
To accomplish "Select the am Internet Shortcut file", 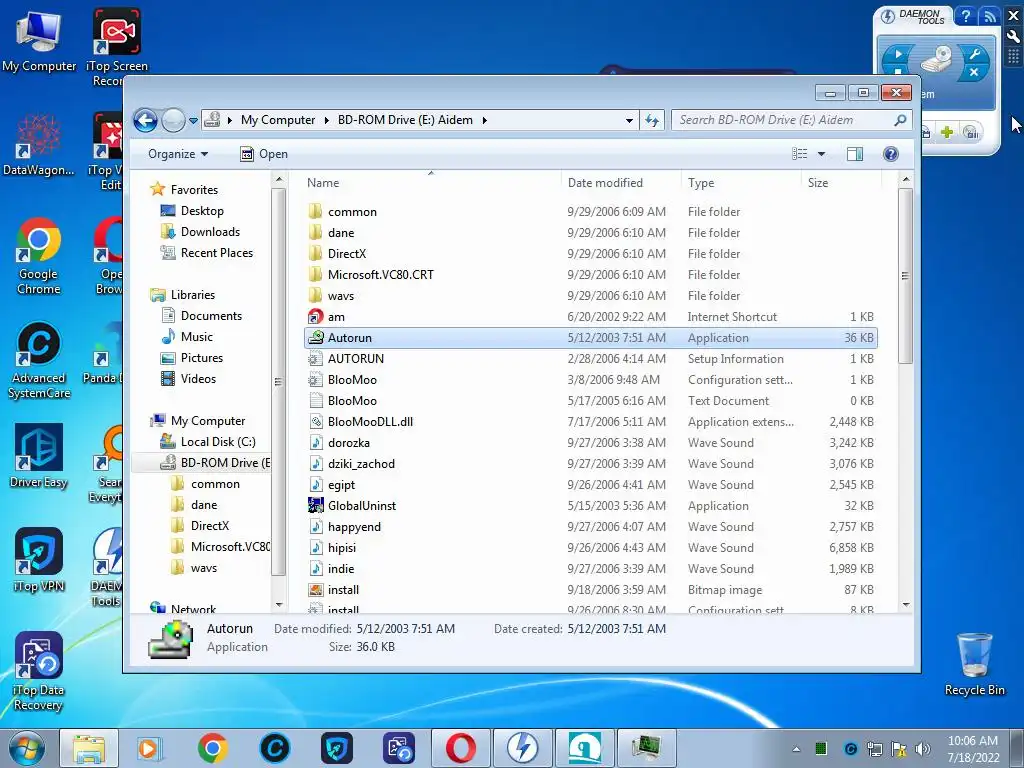I will tap(590, 317).
